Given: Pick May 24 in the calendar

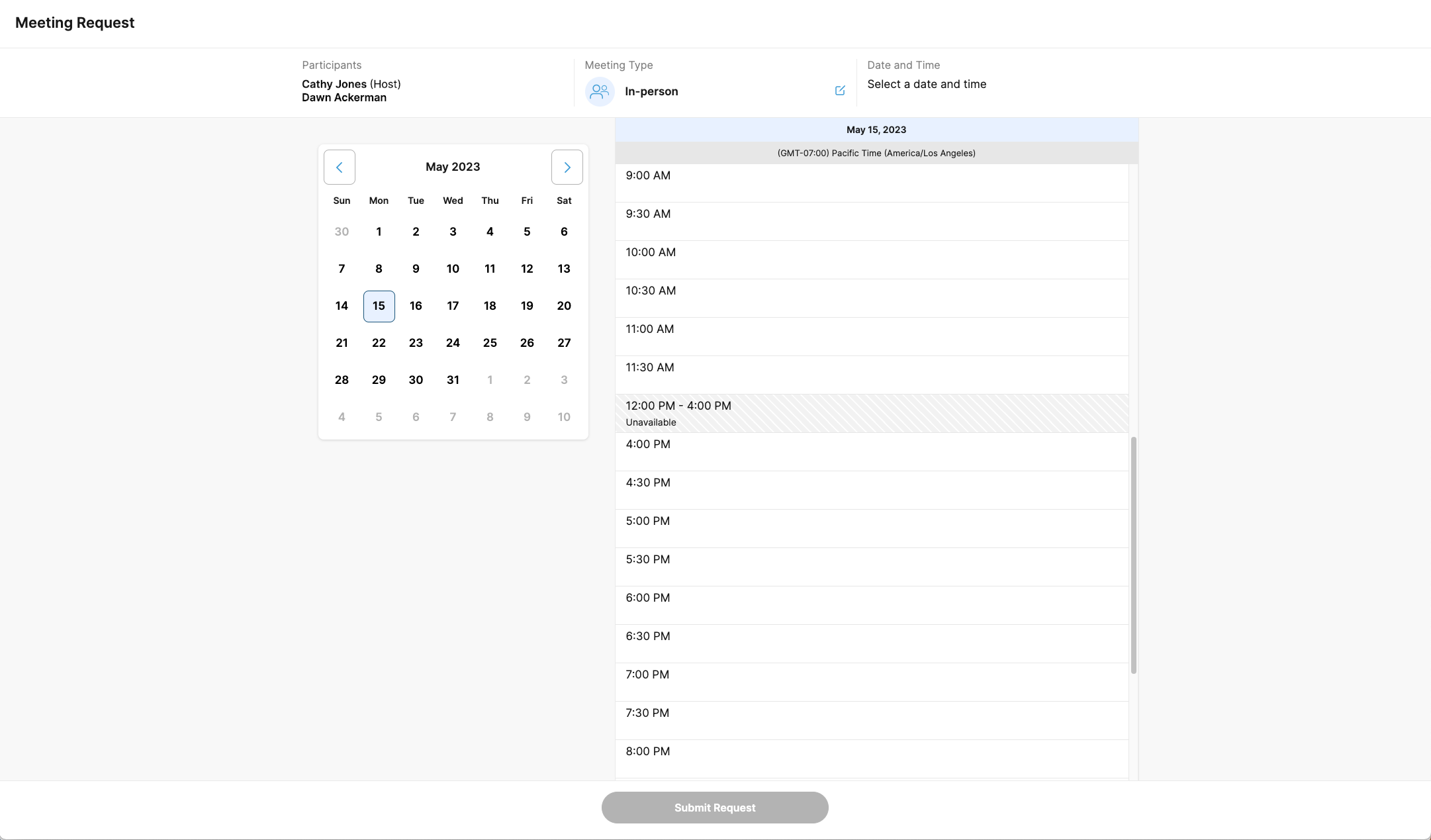Looking at the screenshot, I should [453, 343].
